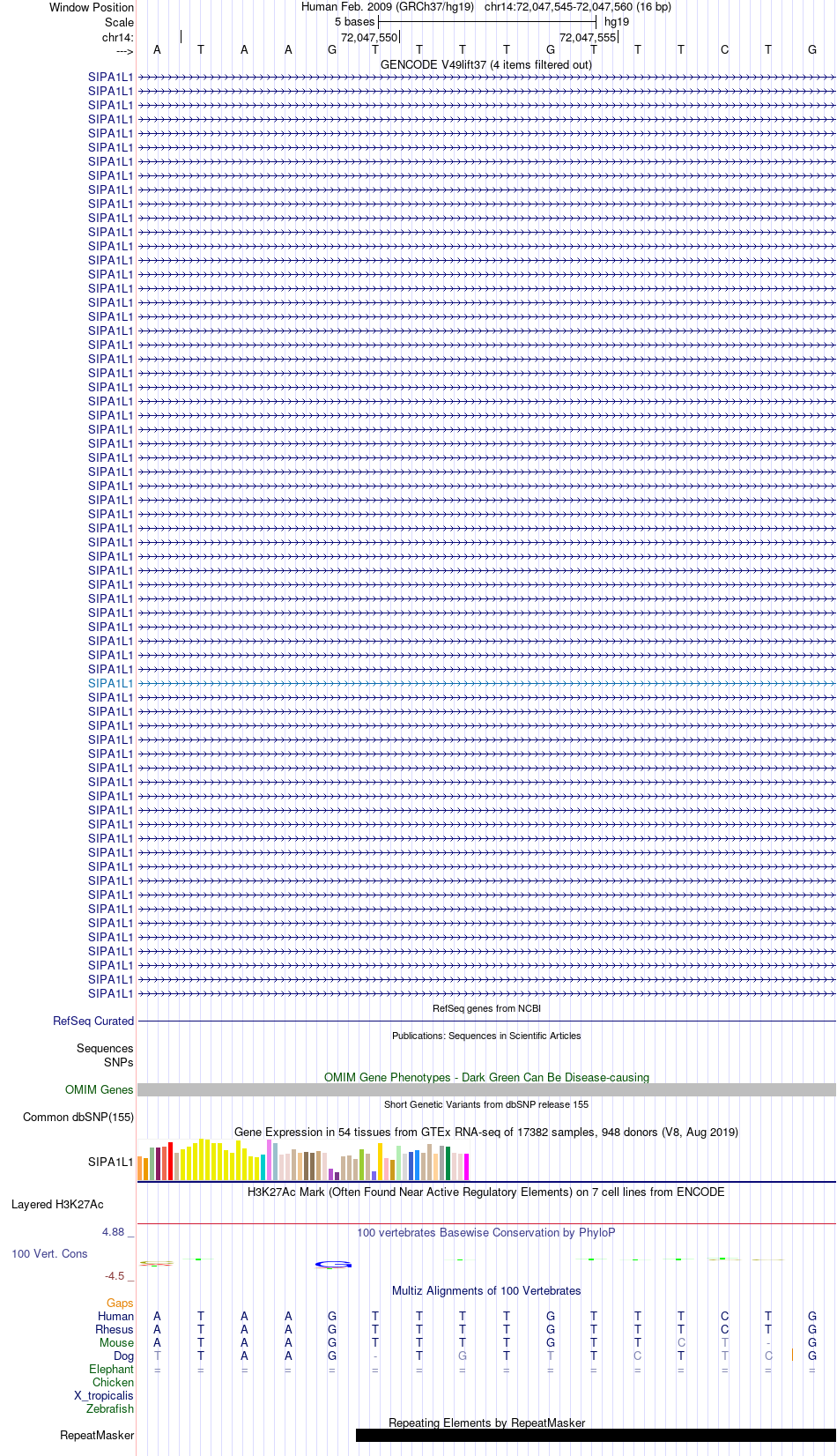Click the 4.88 PhyloP upper scale value
Image resolution: width=837 pixels, height=1456 pixels.
click(x=117, y=1231)
